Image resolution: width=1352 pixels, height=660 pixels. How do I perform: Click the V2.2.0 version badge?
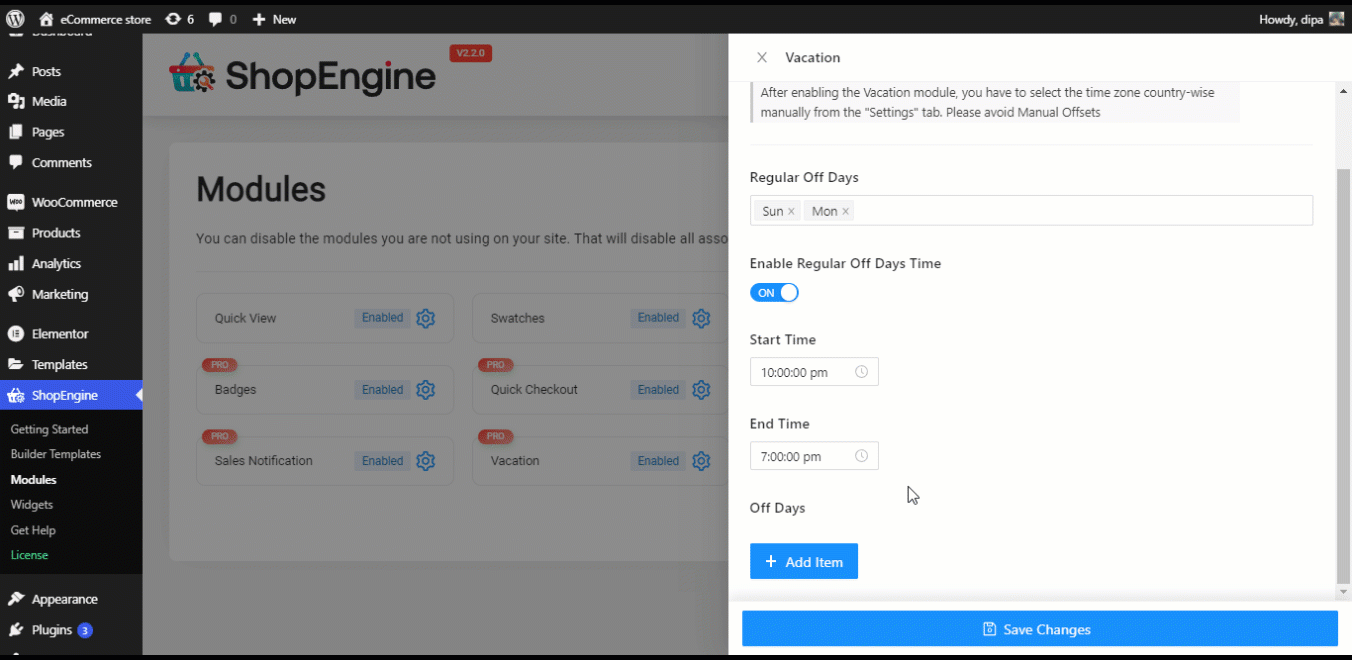click(x=470, y=53)
